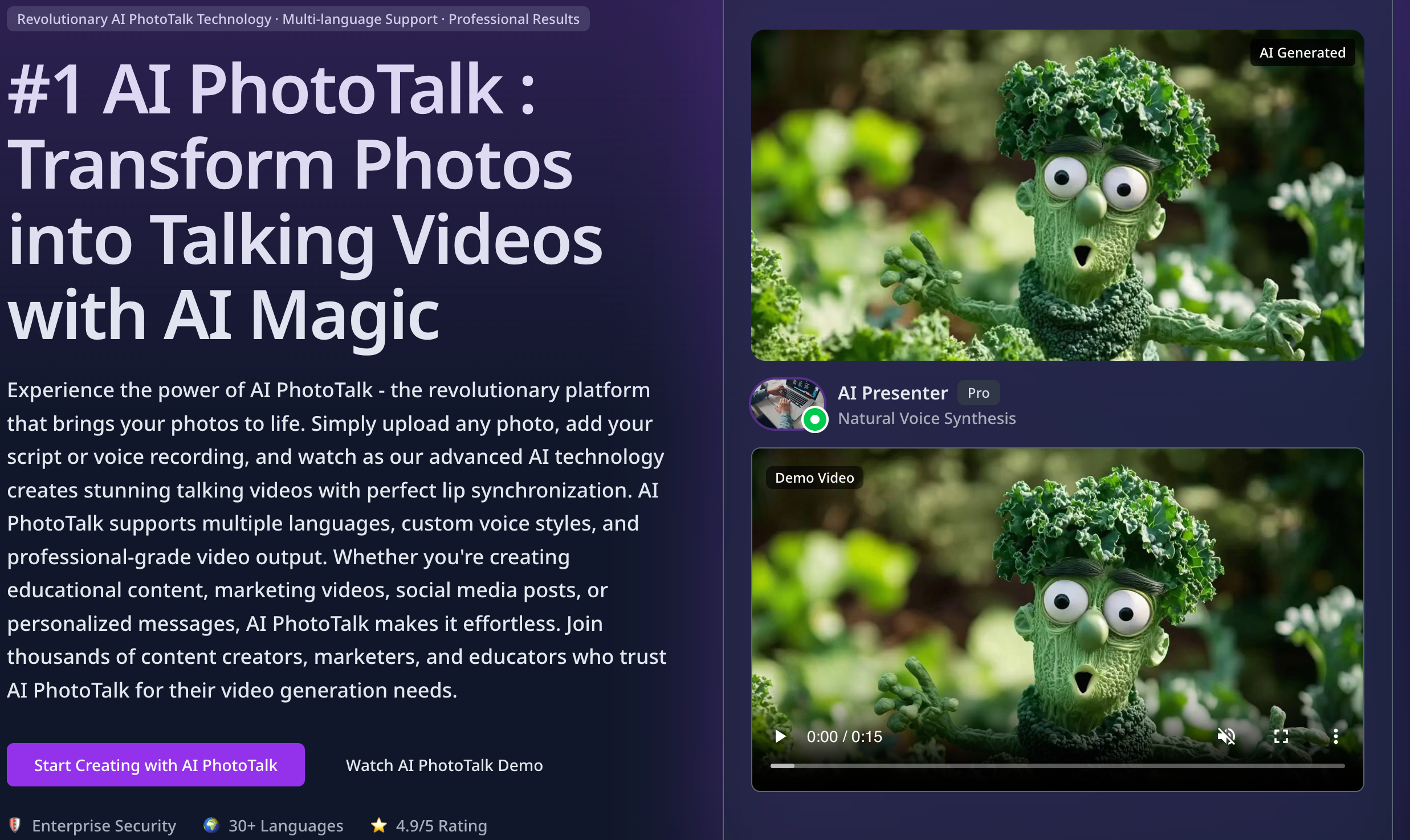
Task: Click Start Creating with AI PhotoTalk button
Action: click(156, 765)
